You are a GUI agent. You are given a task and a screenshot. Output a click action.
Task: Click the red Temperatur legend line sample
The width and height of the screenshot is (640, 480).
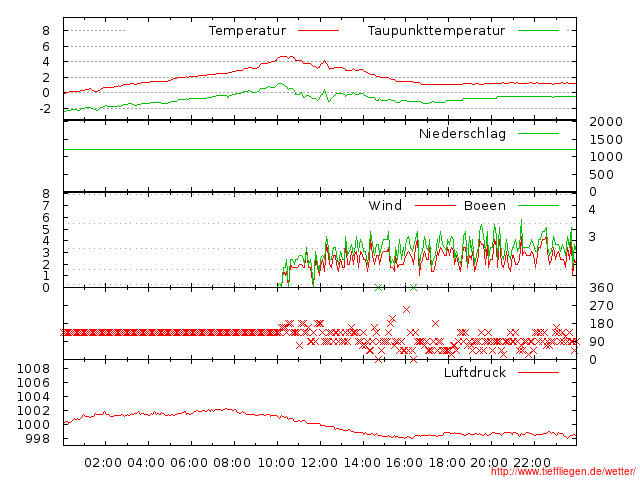[318, 31]
